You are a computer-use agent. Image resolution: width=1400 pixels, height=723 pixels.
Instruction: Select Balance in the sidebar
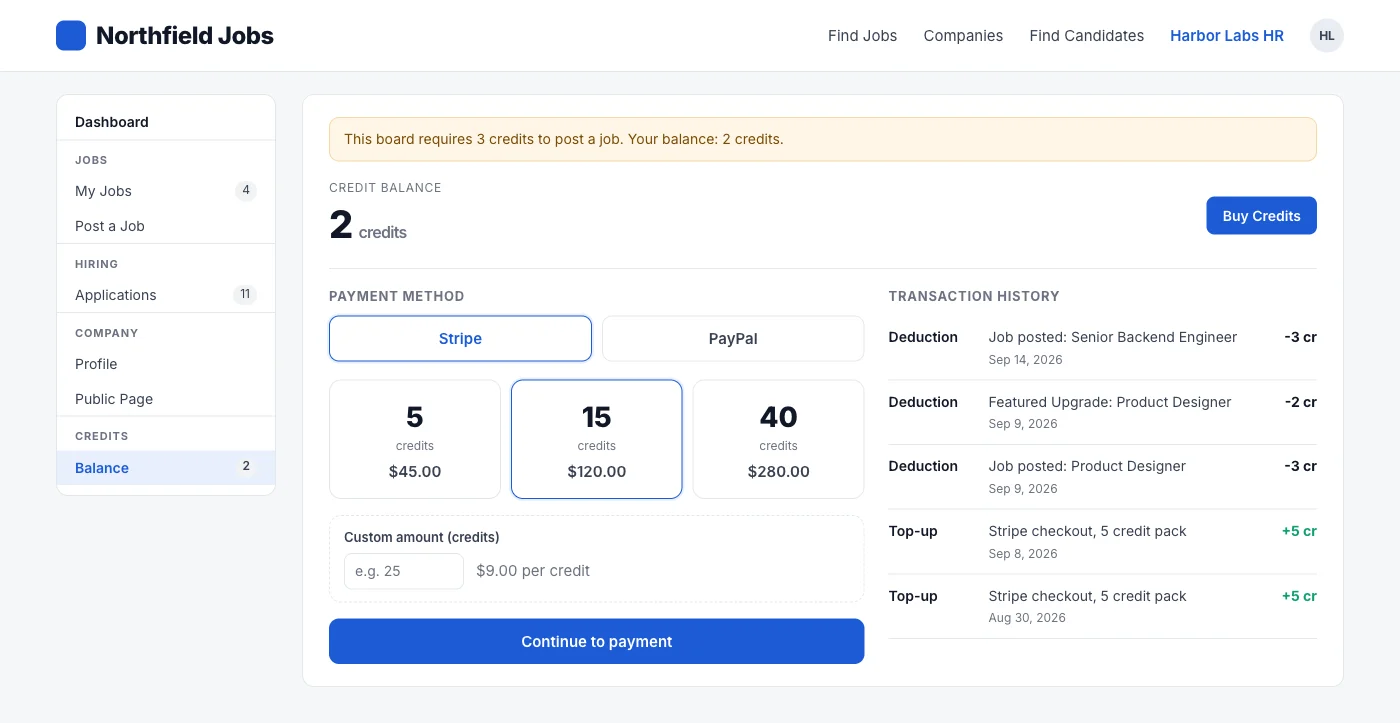click(x=166, y=468)
